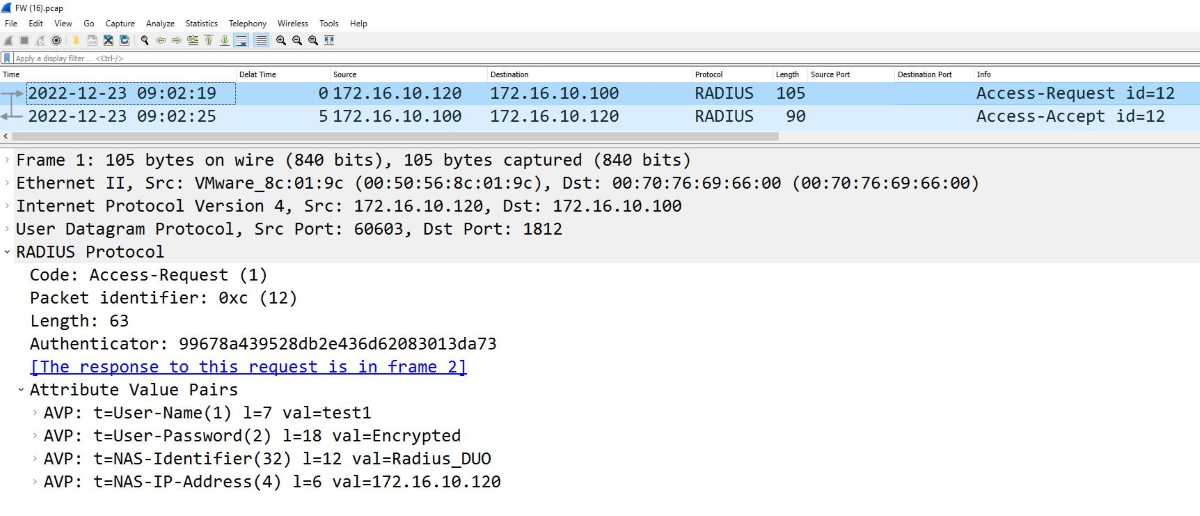Jump to the last packet
Screen dimensions: 1200x516
click(x=225, y=40)
